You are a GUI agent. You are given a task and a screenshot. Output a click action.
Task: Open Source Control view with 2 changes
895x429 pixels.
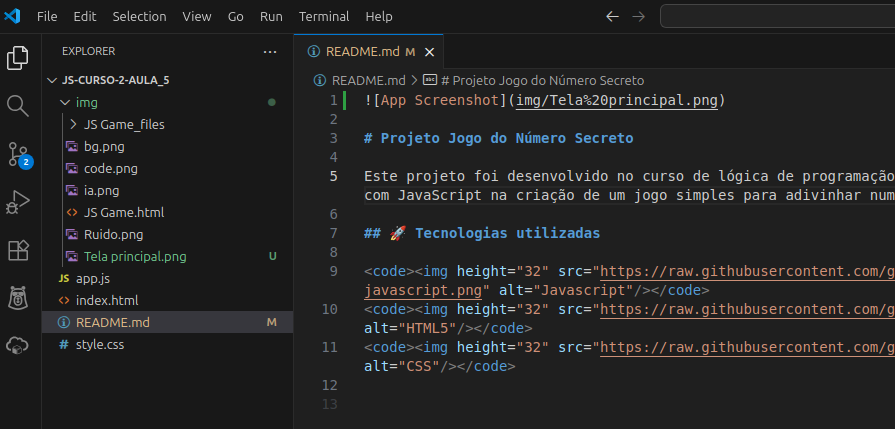click(18, 155)
